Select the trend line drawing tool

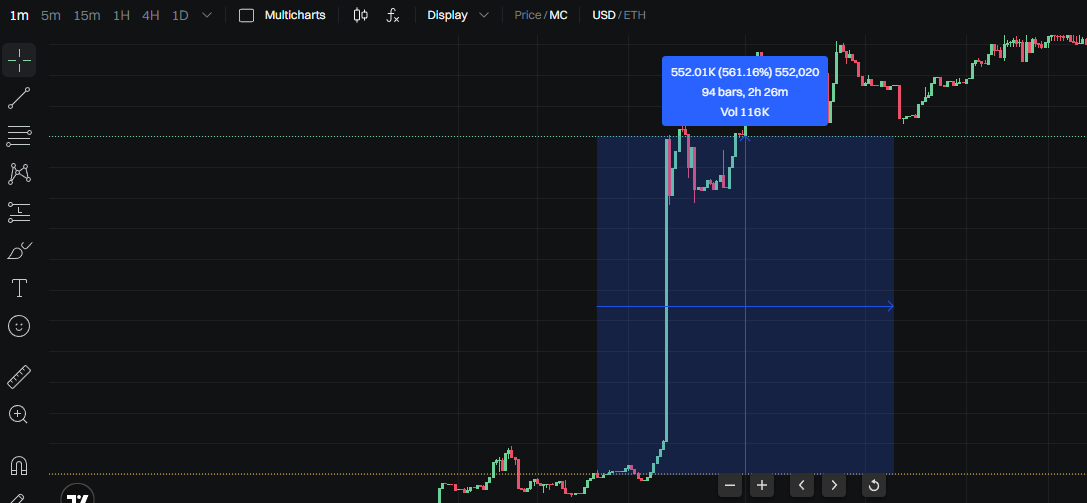click(x=19, y=98)
